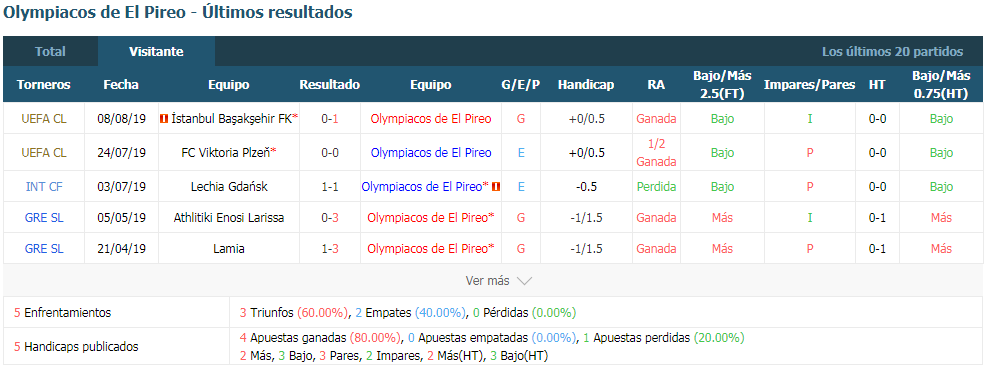989x368 pixels.
Task: Click the Los últimos 20 partidos label
Action: pos(892,52)
